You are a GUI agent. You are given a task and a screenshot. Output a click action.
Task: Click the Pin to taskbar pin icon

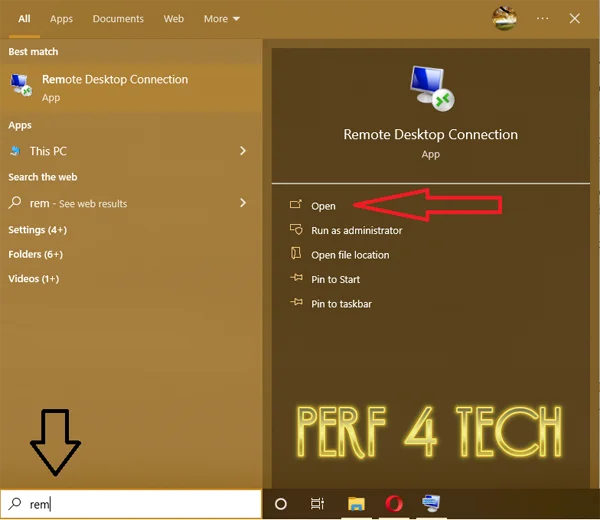(x=296, y=302)
